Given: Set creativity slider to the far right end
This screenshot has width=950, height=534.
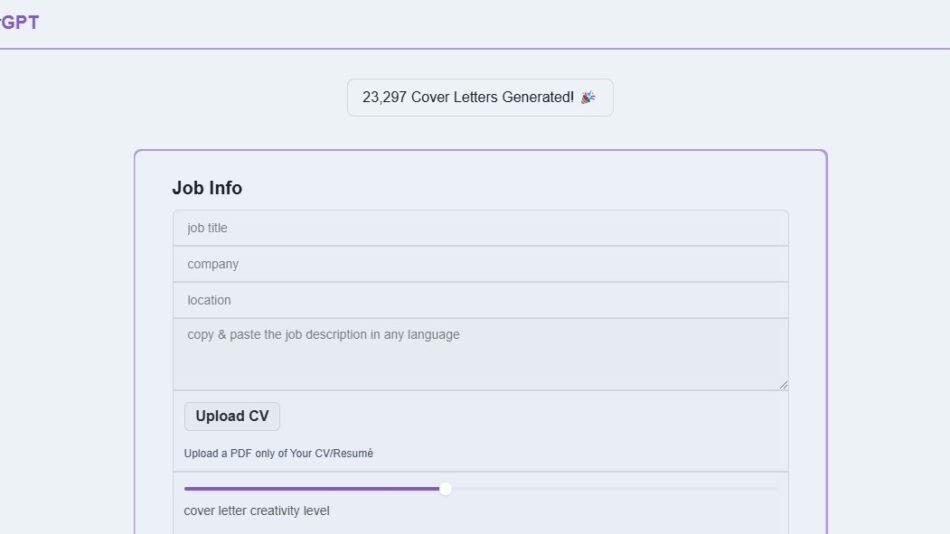Looking at the screenshot, I should (777, 489).
